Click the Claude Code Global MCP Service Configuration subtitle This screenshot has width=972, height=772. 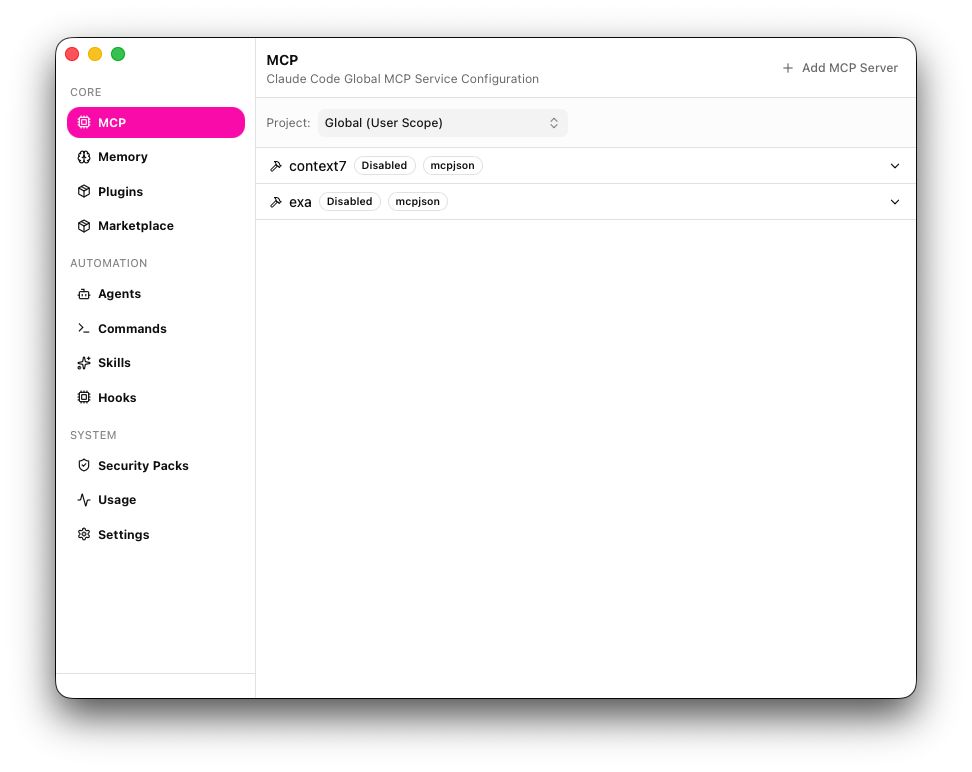pyautogui.click(x=402, y=79)
